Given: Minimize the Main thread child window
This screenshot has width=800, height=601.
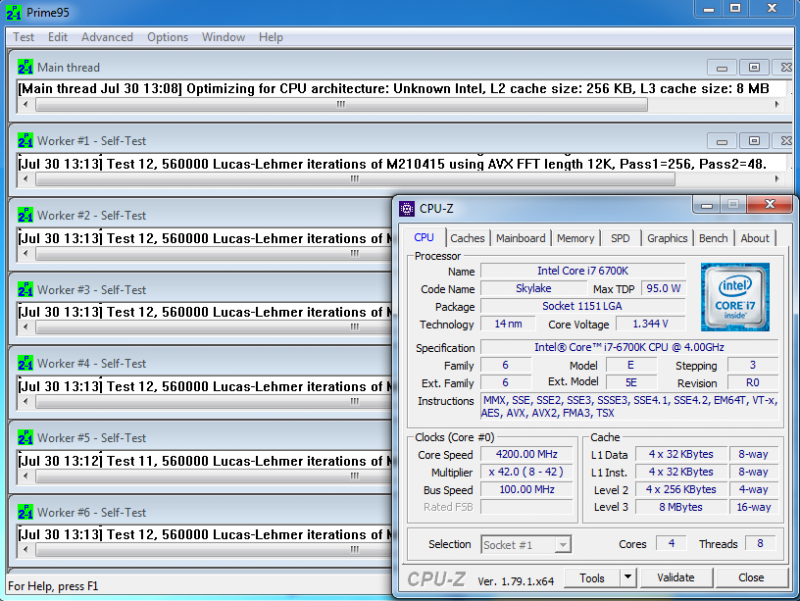Looking at the screenshot, I should pos(721,67).
